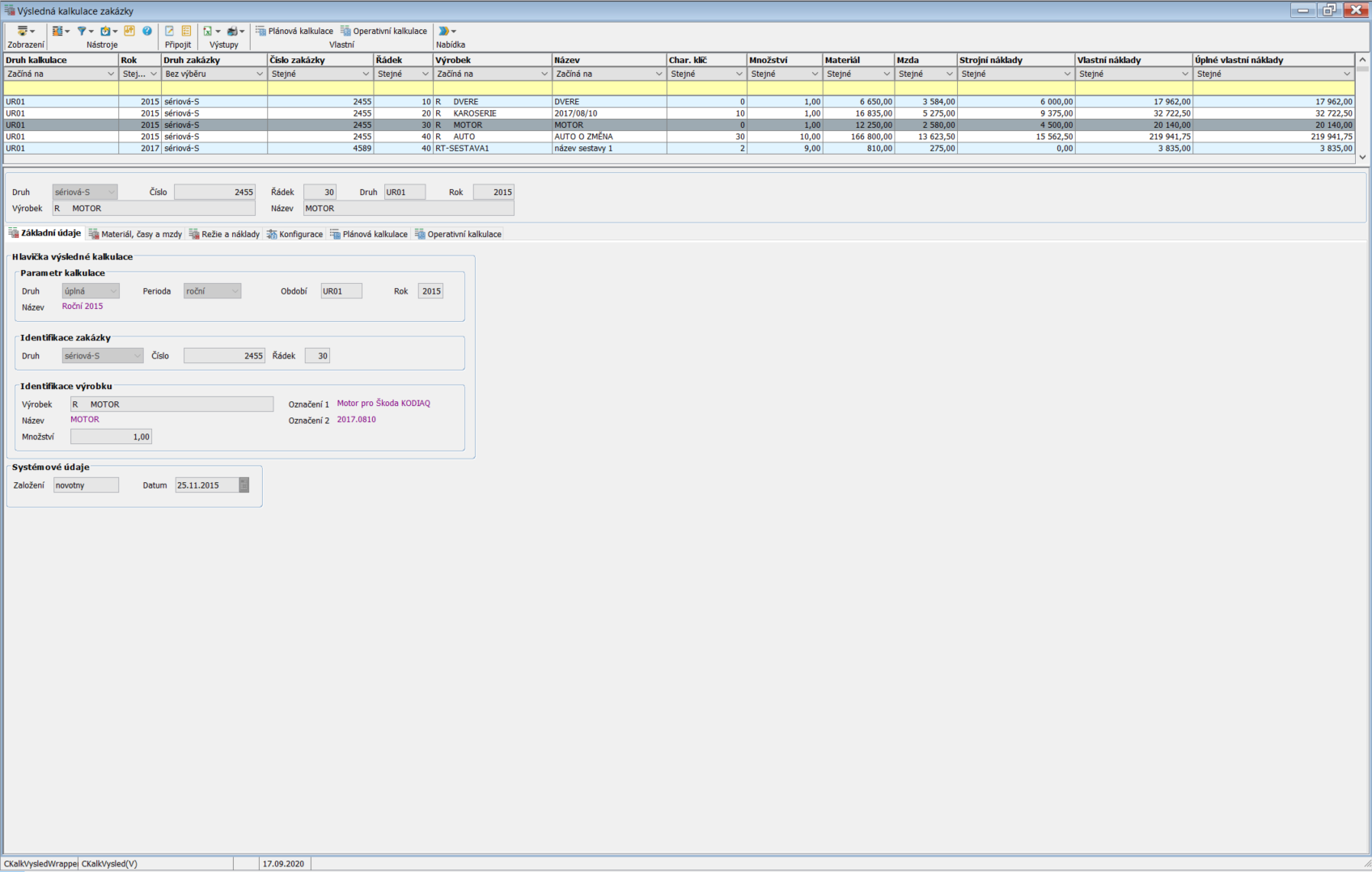1372x872 pixels.
Task: Click the second Připojit list icon
Action: [186, 32]
